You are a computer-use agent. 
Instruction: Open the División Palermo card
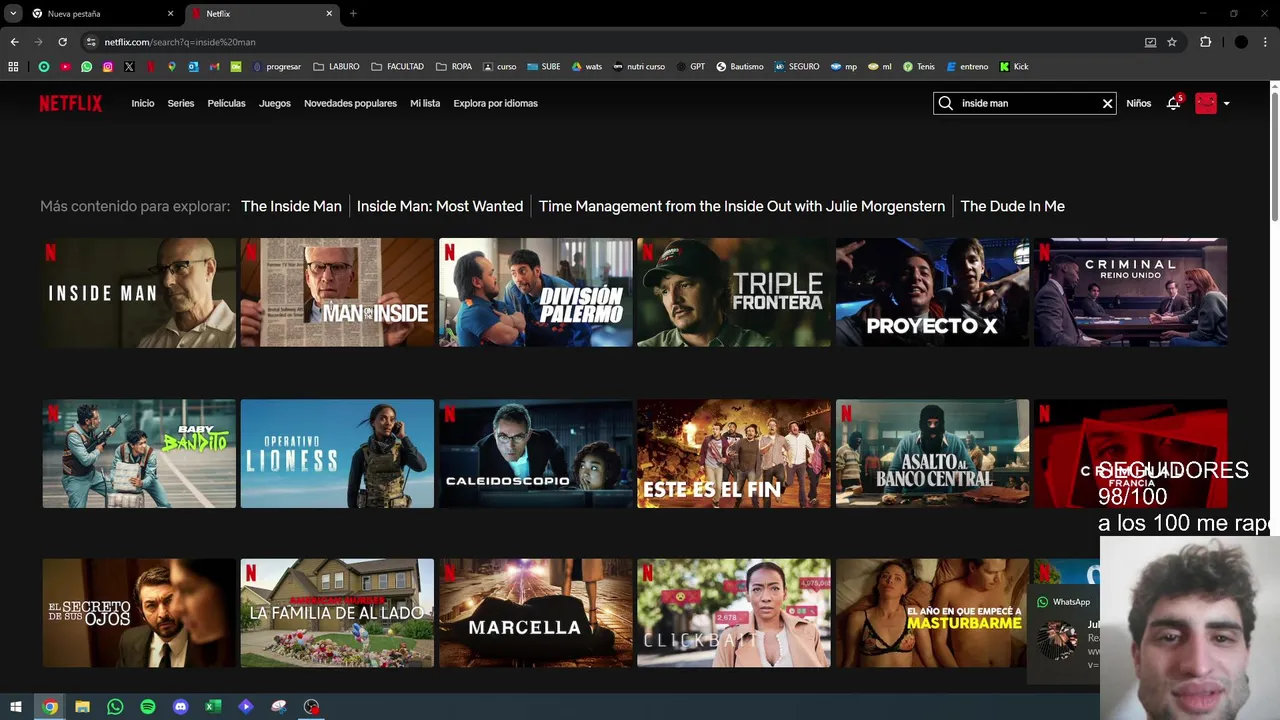click(x=536, y=293)
